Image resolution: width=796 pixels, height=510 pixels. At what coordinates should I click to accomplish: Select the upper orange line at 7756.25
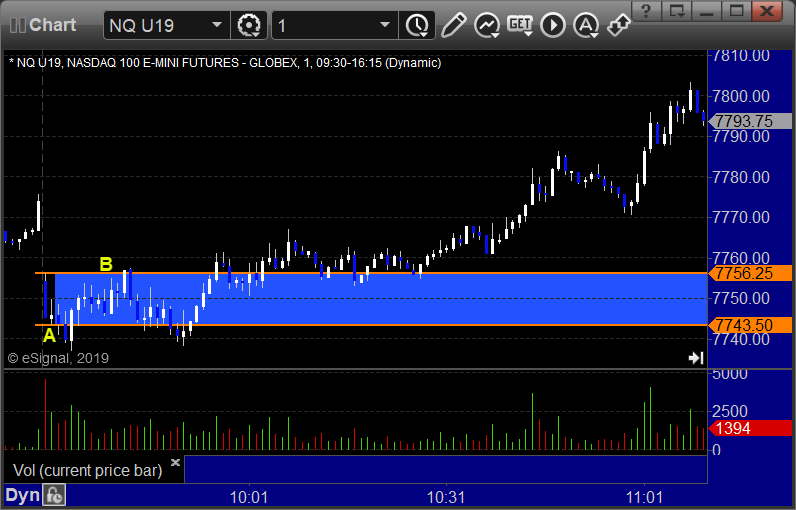[371, 273]
